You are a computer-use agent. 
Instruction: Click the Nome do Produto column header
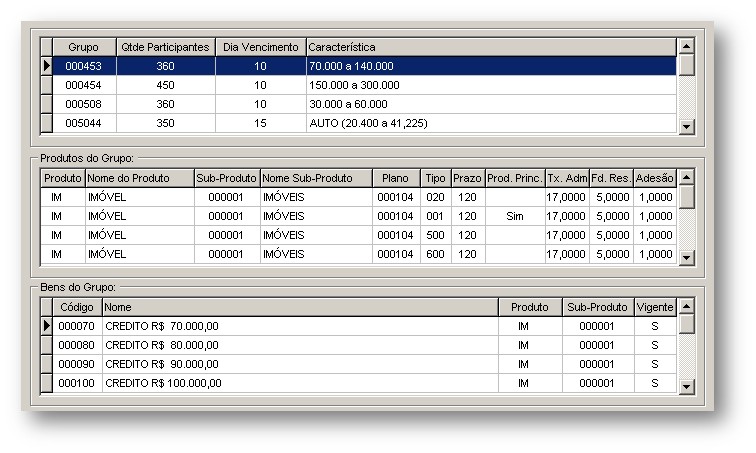[x=139, y=178]
